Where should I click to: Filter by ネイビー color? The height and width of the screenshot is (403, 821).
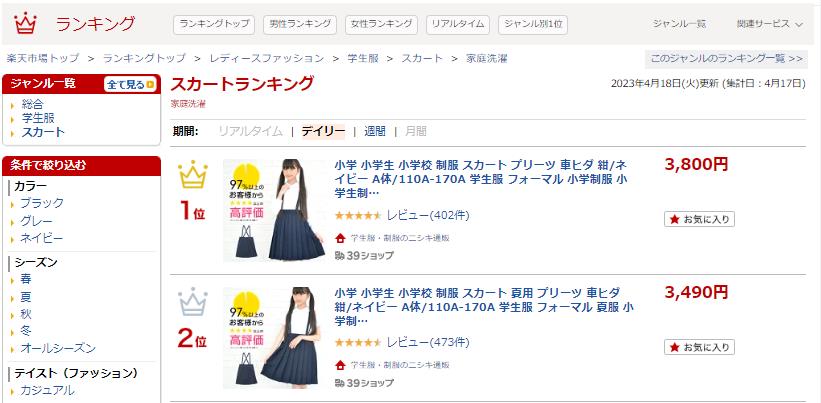point(41,239)
